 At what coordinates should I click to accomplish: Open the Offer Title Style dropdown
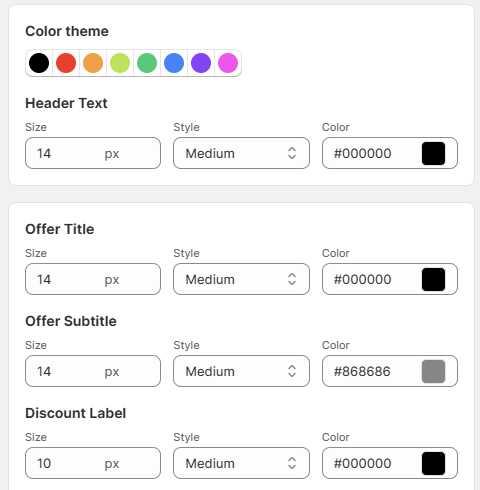(241, 279)
